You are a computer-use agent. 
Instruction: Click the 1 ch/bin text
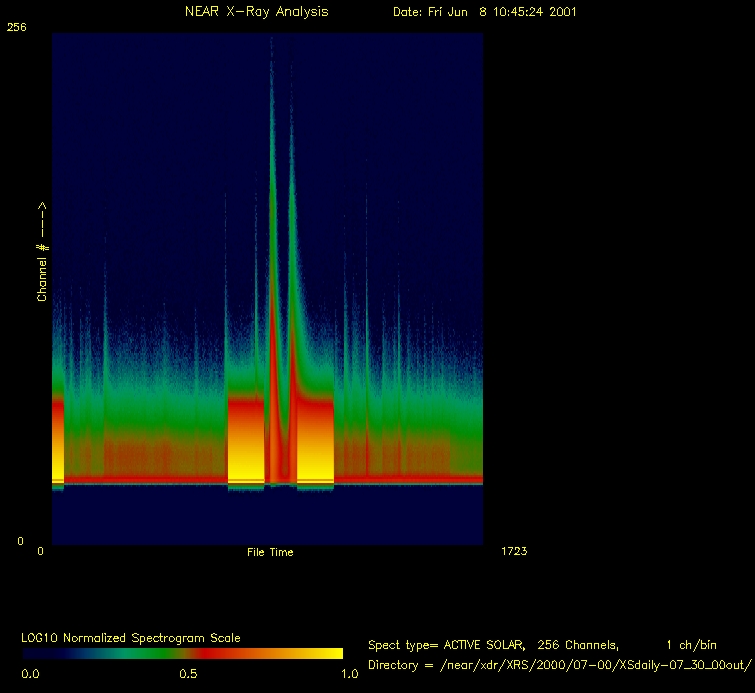click(690, 645)
